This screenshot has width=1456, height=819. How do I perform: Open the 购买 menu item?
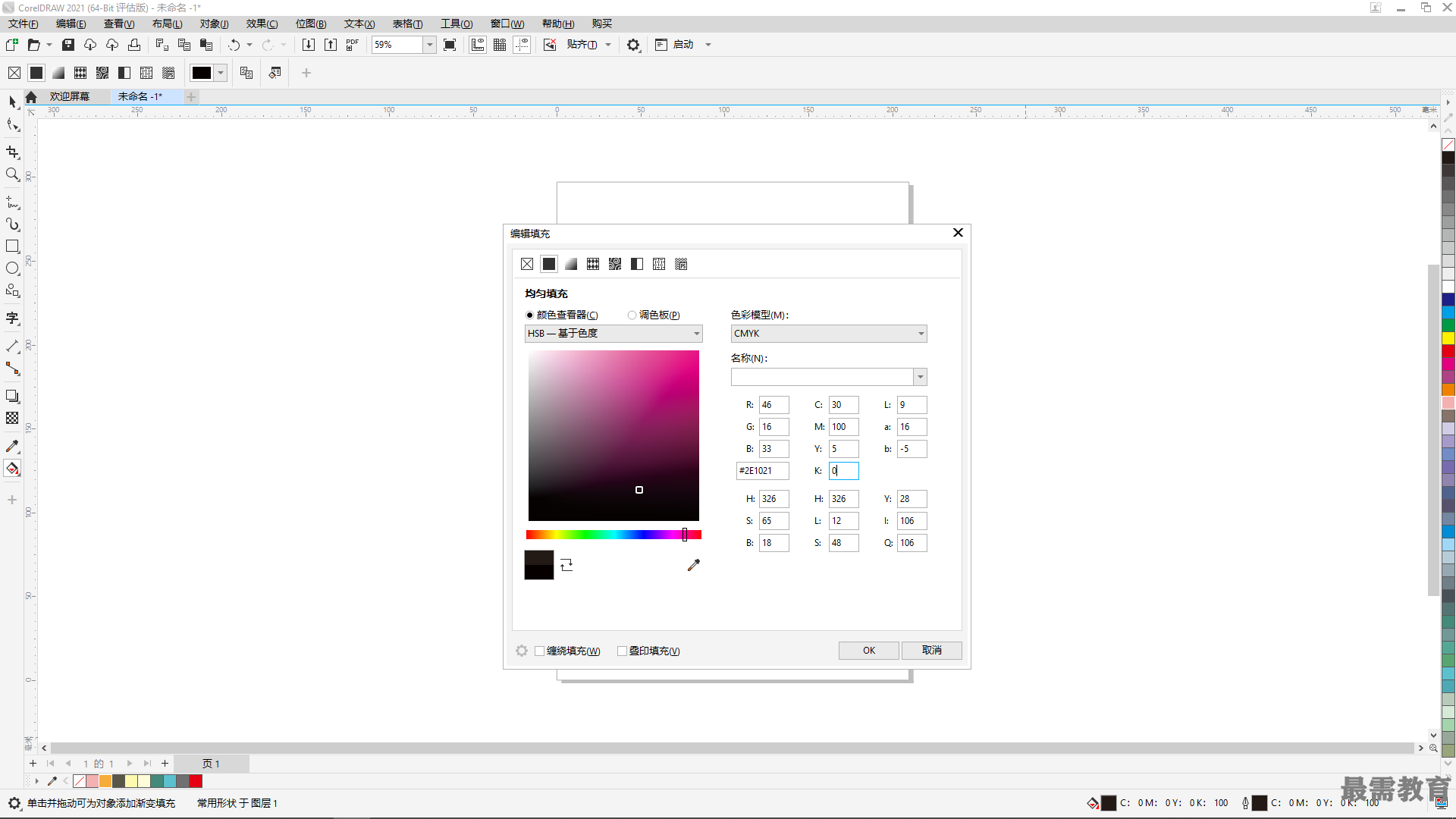(x=602, y=24)
